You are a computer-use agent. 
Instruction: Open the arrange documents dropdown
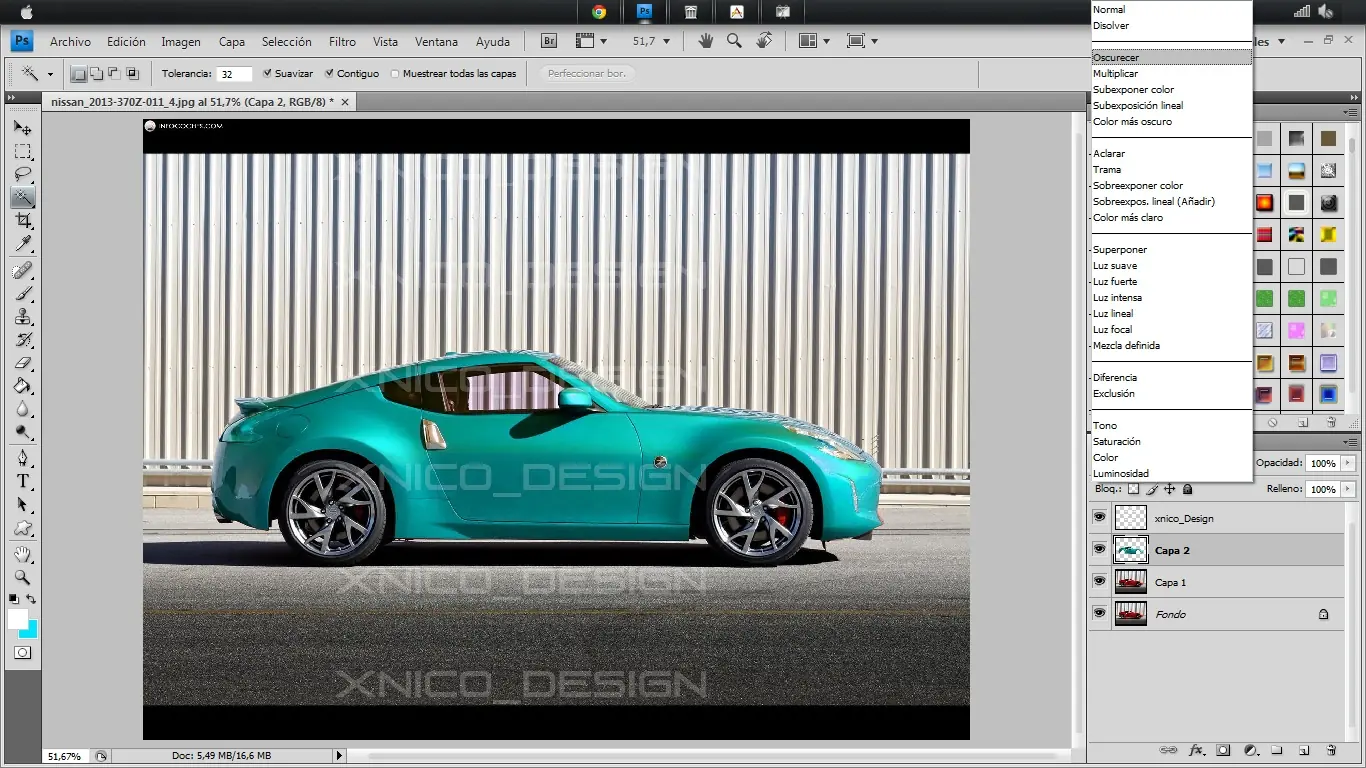(815, 41)
